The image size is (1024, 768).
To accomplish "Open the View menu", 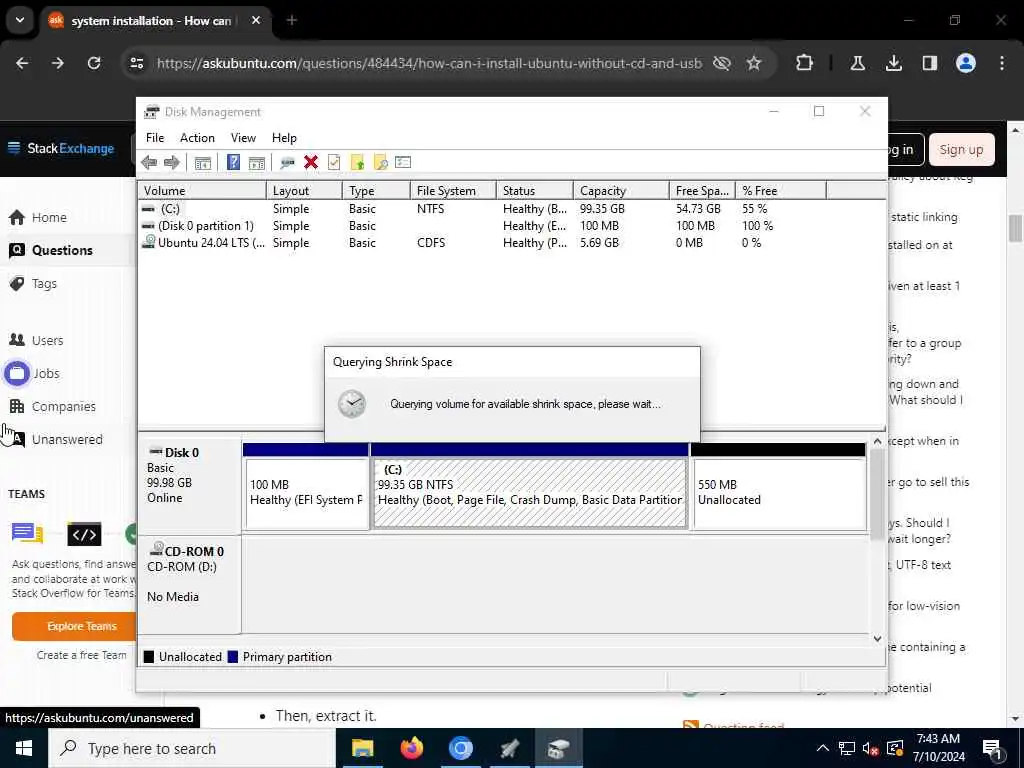I will (243, 138).
